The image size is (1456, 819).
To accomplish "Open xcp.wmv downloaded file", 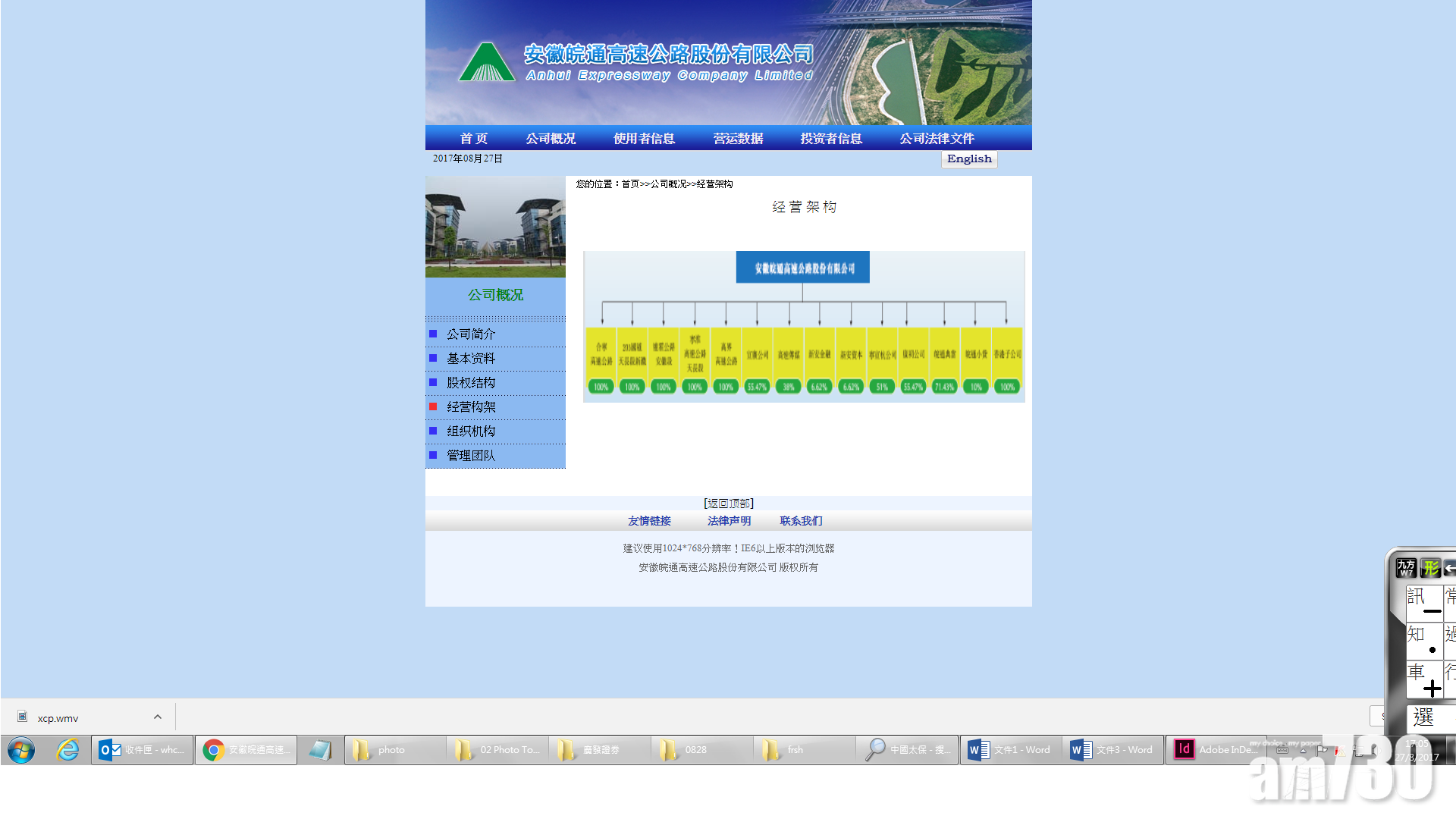I will [58, 718].
